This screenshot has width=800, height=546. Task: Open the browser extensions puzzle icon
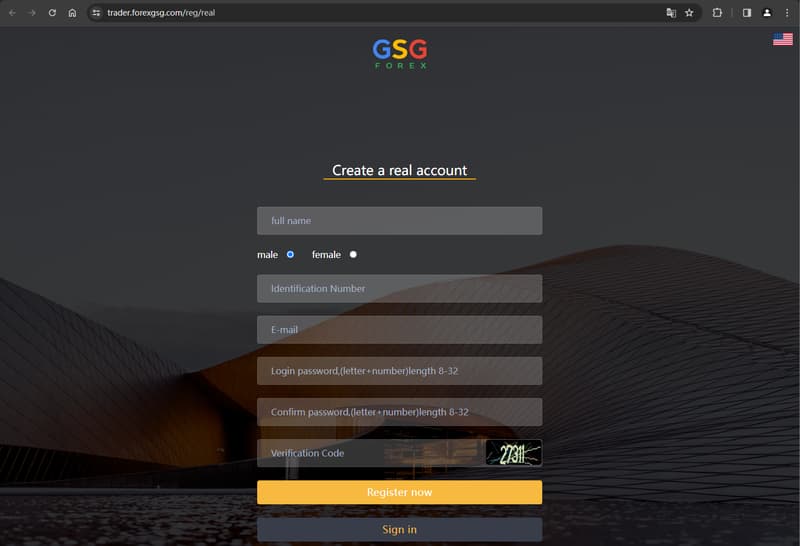click(717, 13)
